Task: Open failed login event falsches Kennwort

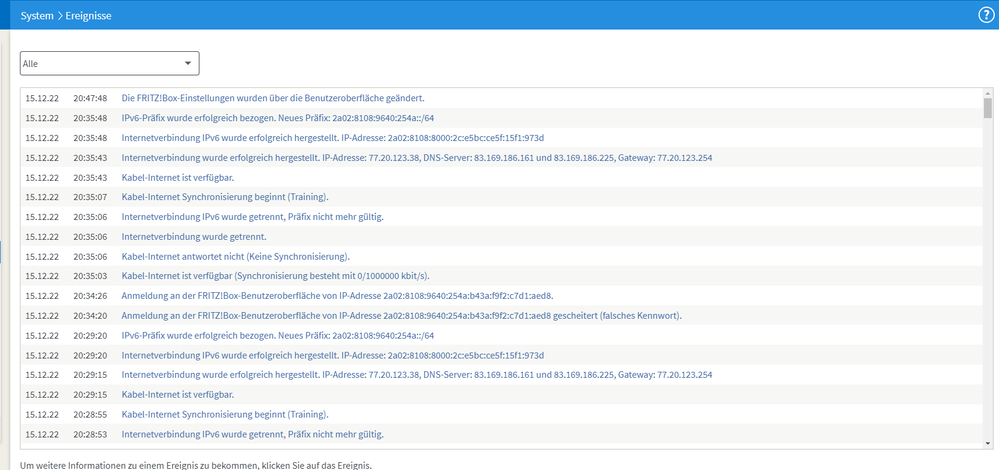Action: tap(401, 316)
